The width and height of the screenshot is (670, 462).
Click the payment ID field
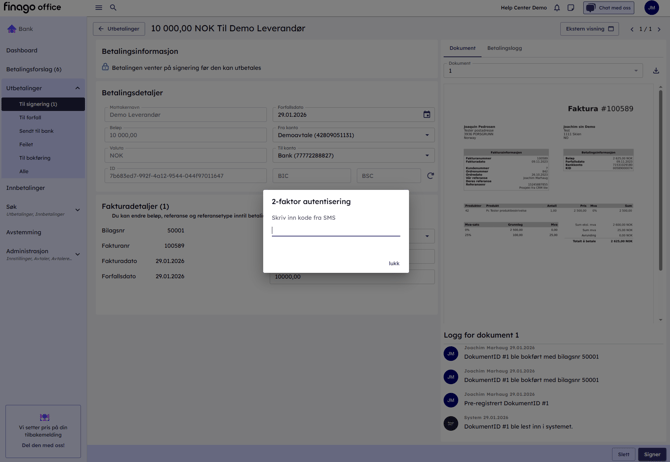pyautogui.click(x=185, y=176)
